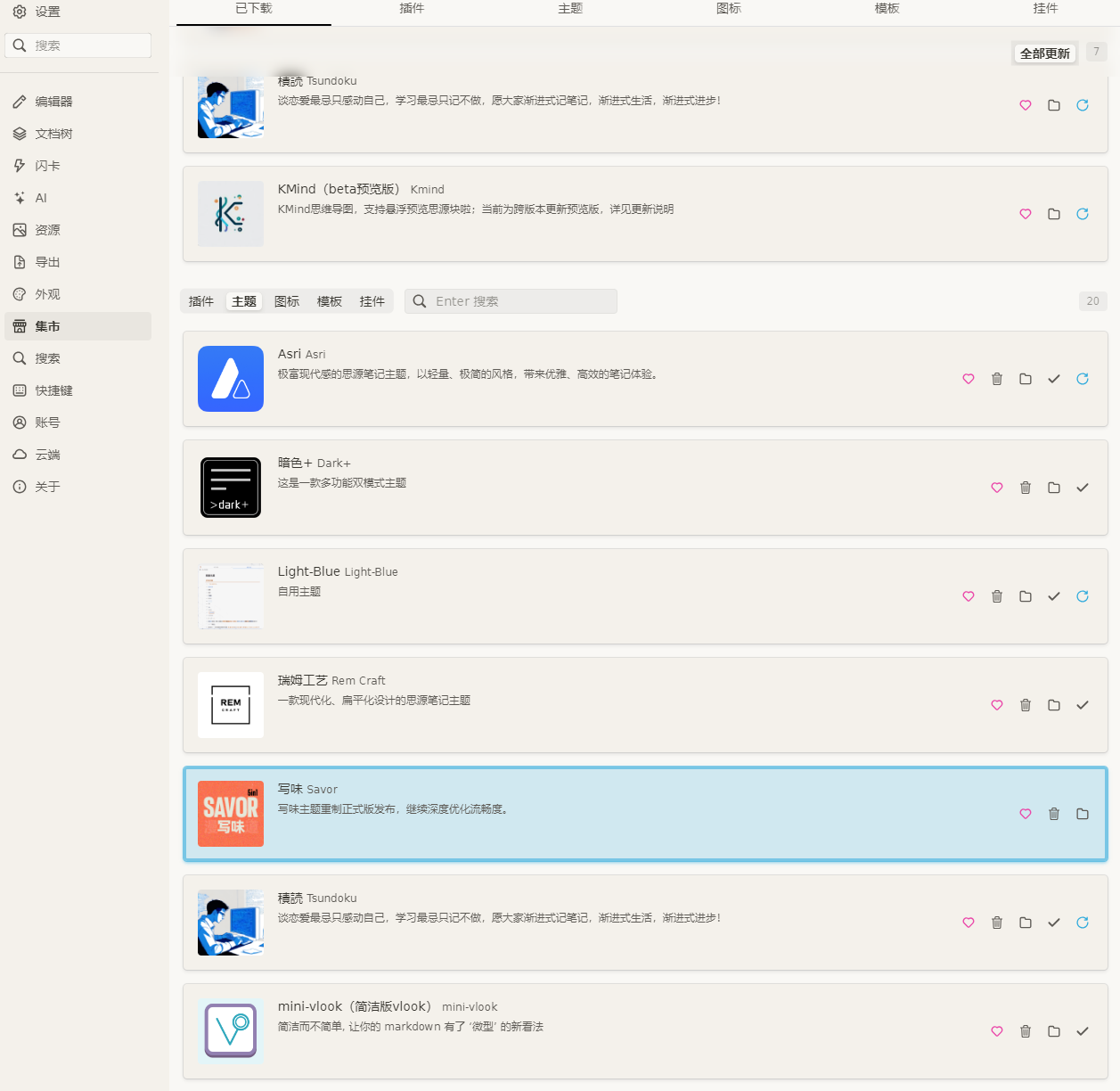Screen dimensions: 1120x1091
Task: Click the 全部更新 button
Action: click(1045, 53)
